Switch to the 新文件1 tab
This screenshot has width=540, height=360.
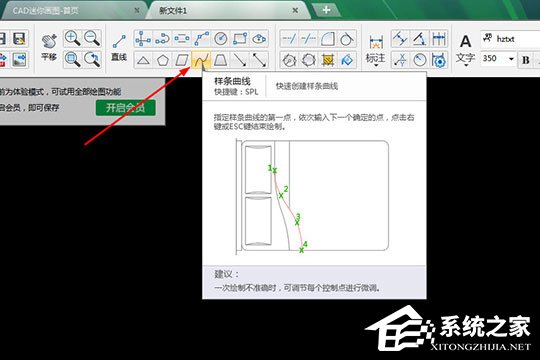tap(173, 11)
